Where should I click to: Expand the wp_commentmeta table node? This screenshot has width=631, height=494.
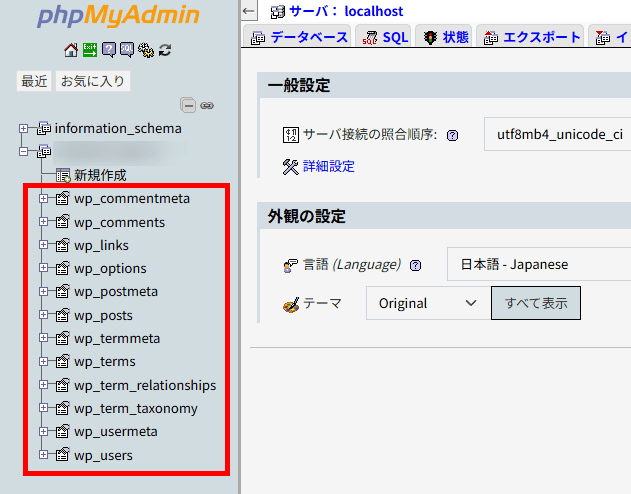pyautogui.click(x=43, y=198)
